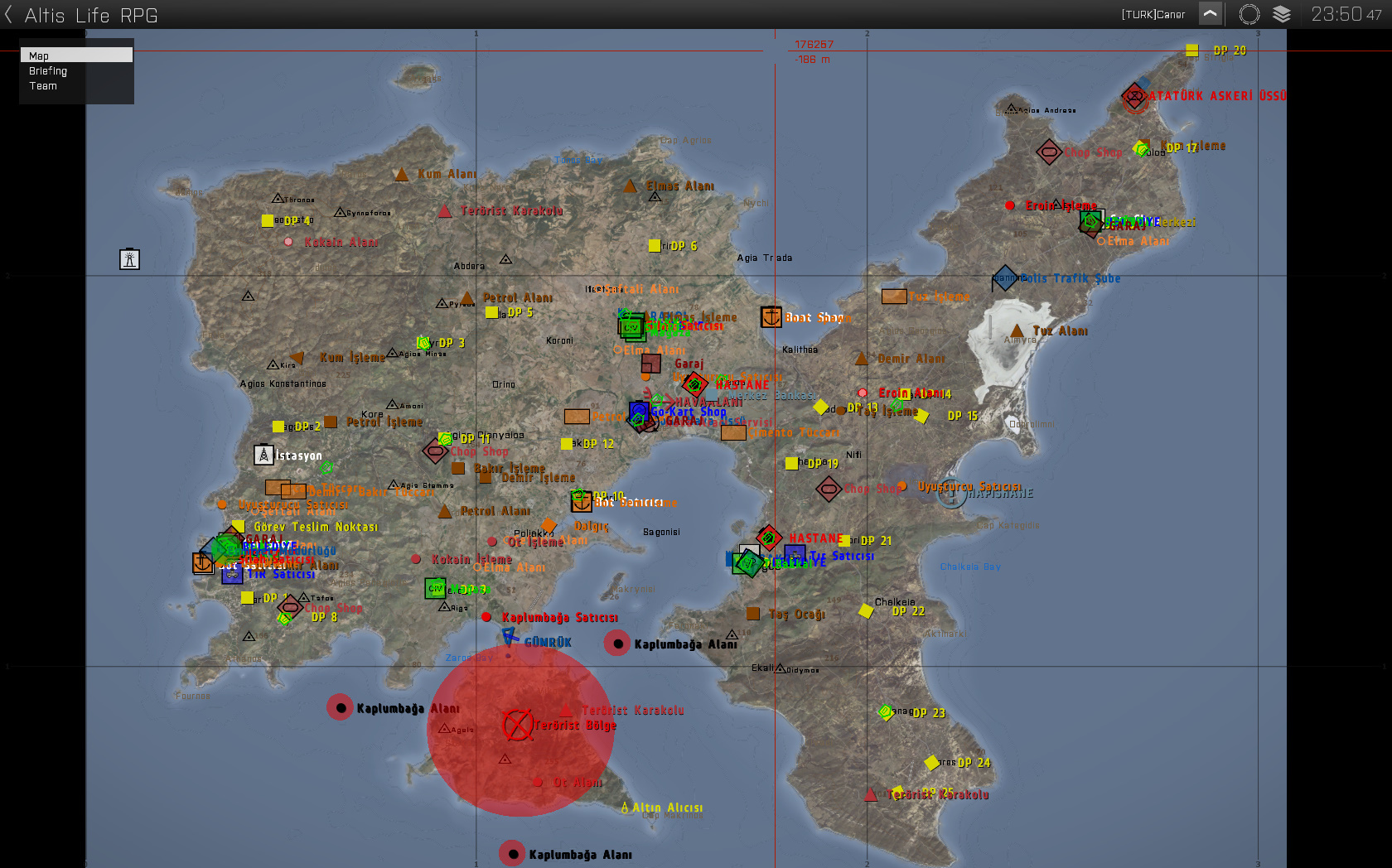This screenshot has width=1392, height=868.
Task: Click the GÜMRÜK blue flag marker
Action: pos(510,637)
